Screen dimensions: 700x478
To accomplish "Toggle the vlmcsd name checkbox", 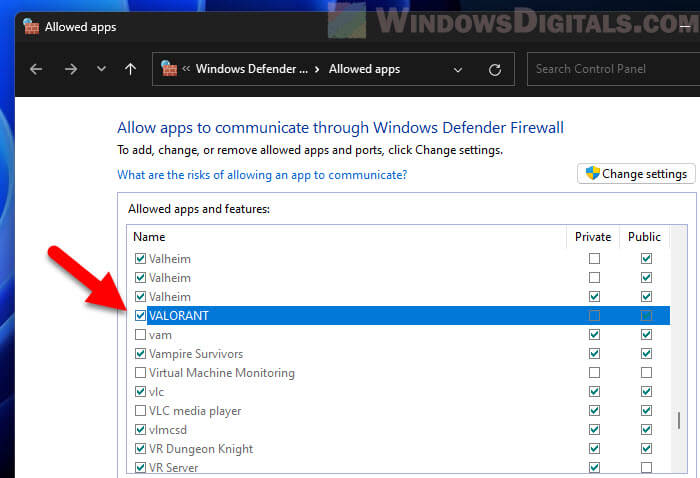I will pyautogui.click(x=140, y=429).
